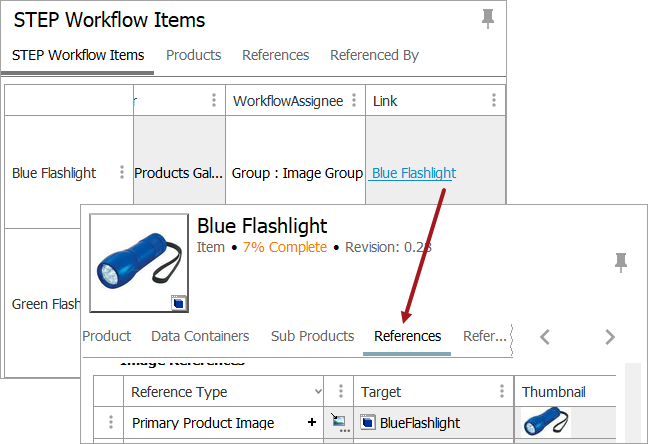Follow the Blue Flashlight link
The width and height of the screenshot is (648, 444).
tap(413, 173)
